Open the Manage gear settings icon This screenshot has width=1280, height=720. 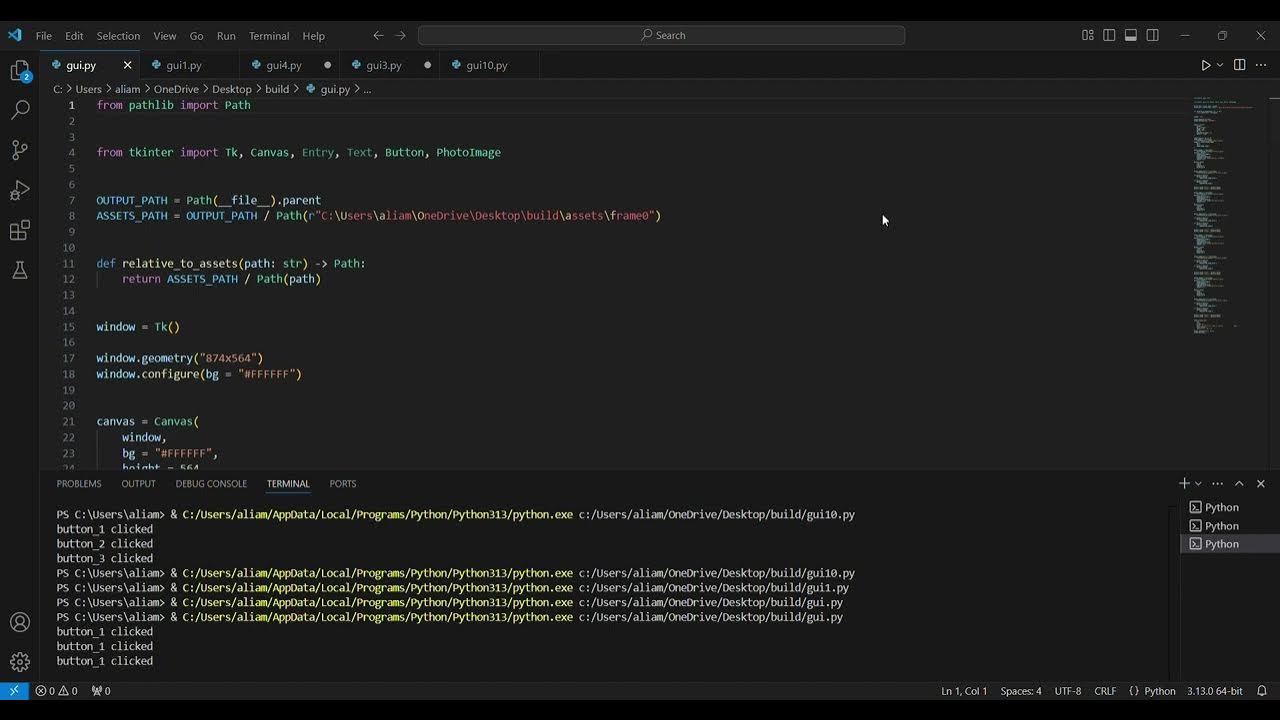click(20, 661)
